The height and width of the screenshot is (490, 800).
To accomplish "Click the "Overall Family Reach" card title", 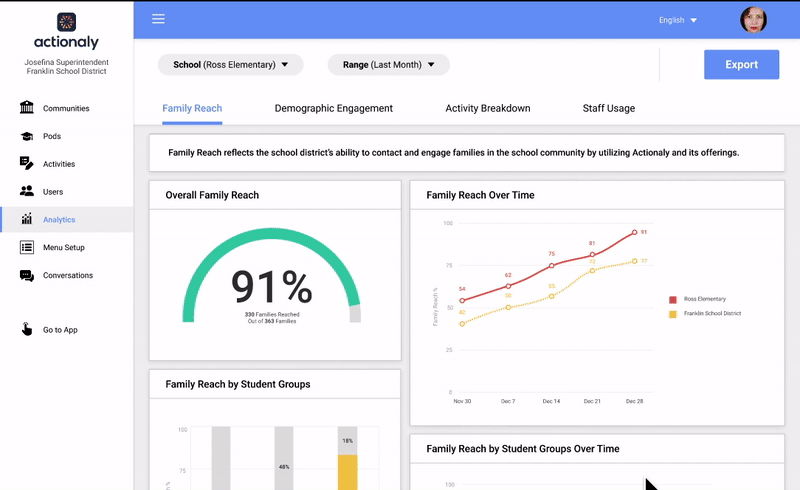I will (x=212, y=195).
